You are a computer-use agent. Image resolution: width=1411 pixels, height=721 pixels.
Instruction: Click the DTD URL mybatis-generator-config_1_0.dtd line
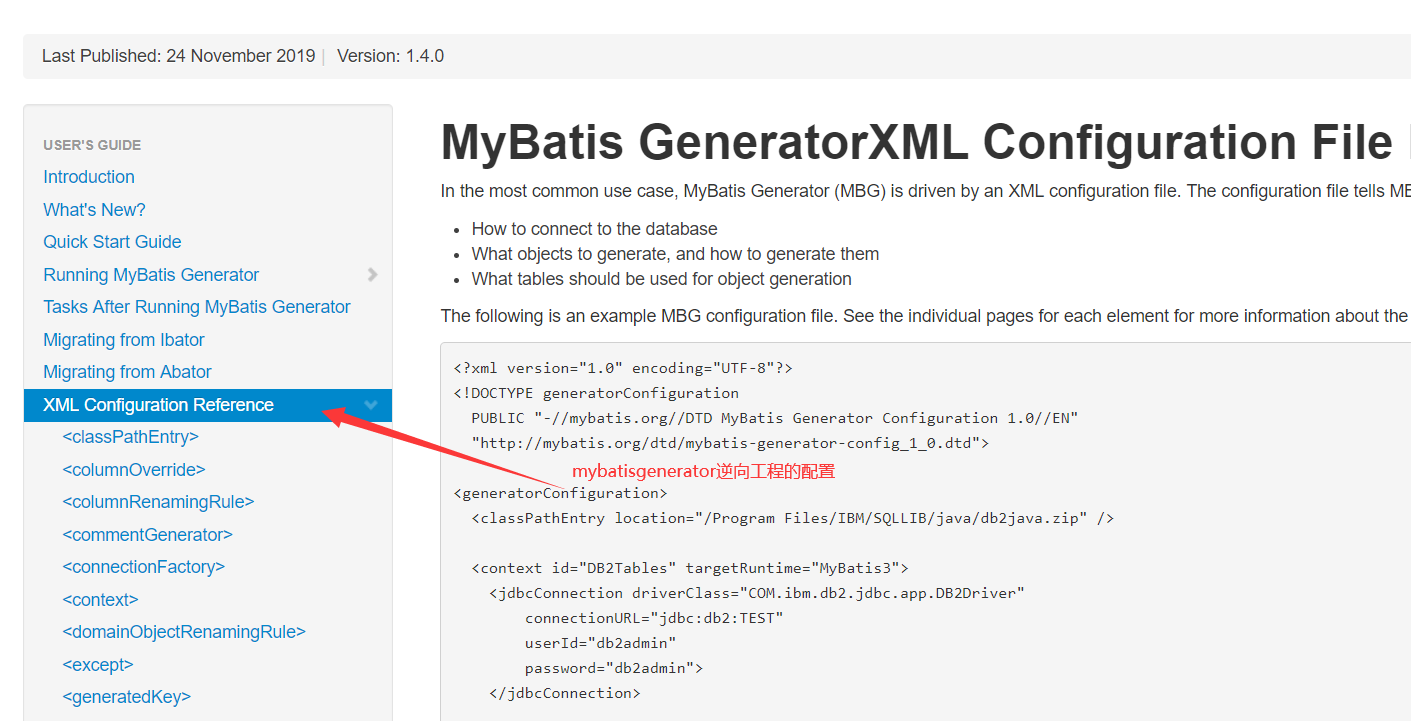coord(730,443)
